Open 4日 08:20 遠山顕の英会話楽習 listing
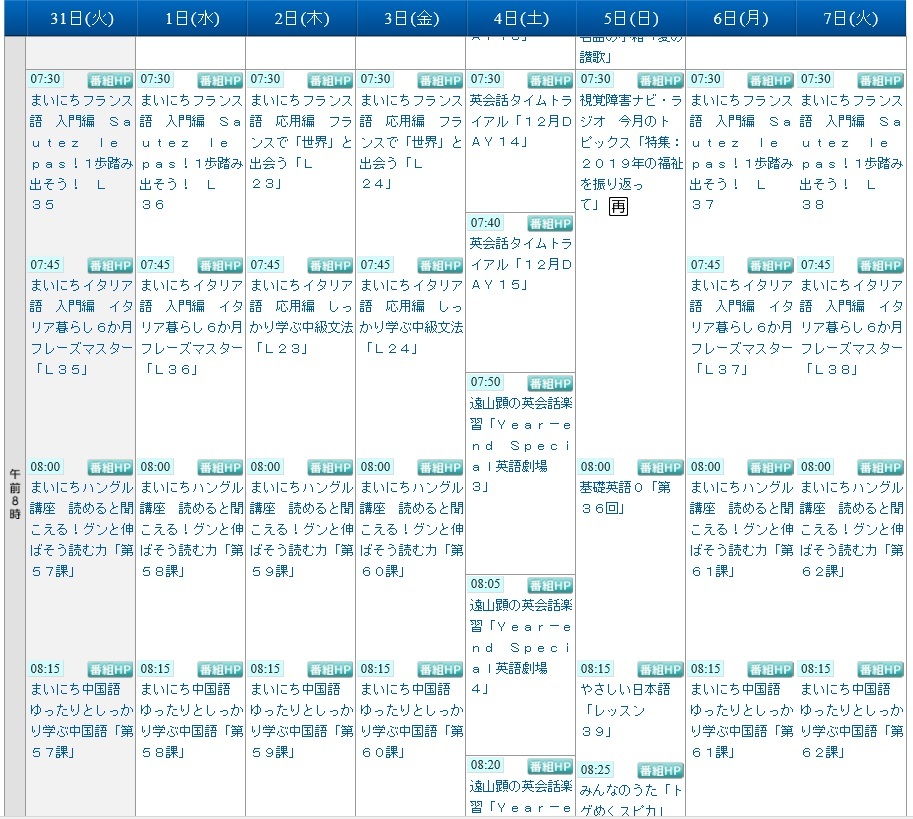This screenshot has width=913, height=819. pos(521,796)
